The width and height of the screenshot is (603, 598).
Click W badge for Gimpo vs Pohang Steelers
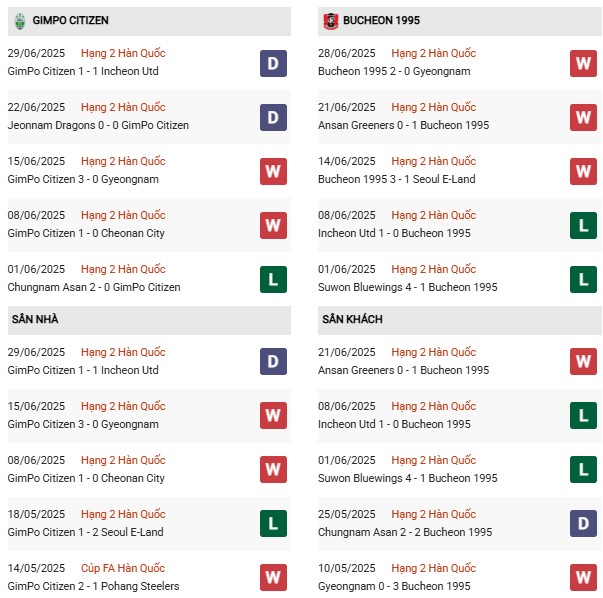pyautogui.click(x=273, y=577)
